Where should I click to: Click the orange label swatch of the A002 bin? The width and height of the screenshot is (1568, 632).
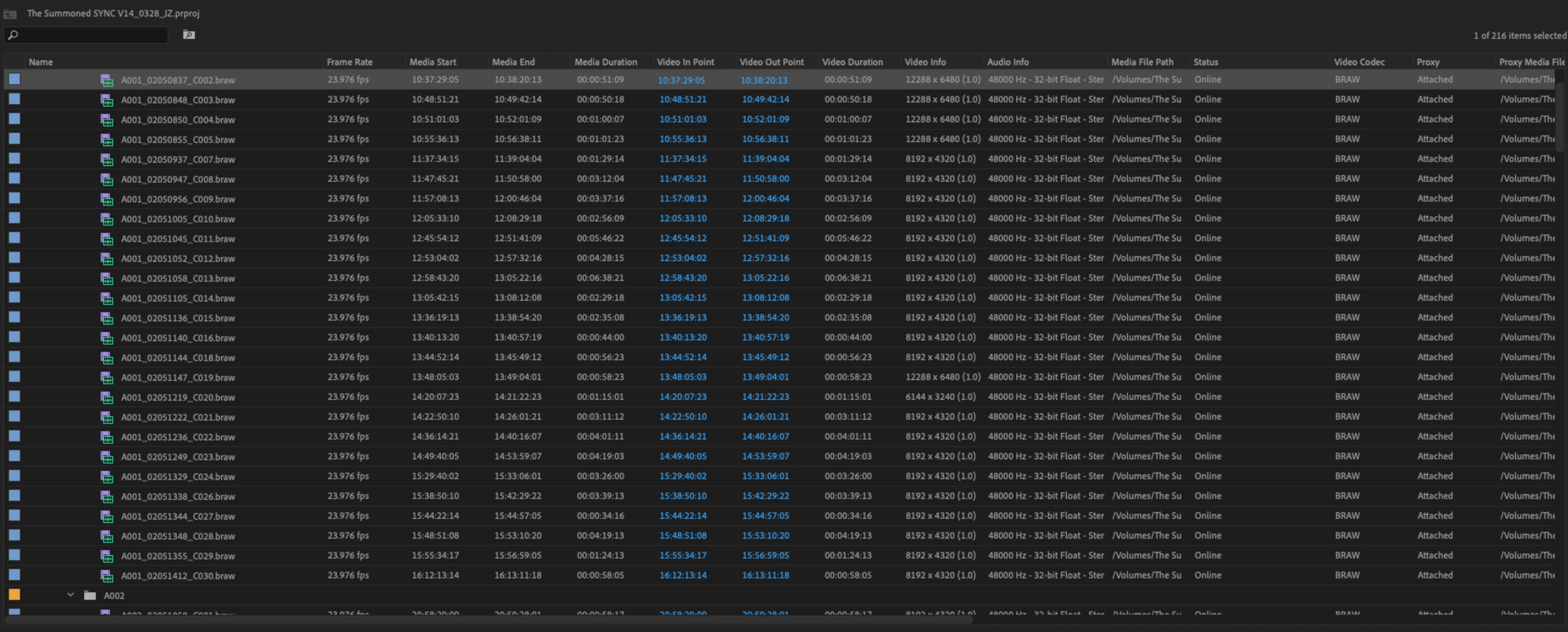pos(14,595)
